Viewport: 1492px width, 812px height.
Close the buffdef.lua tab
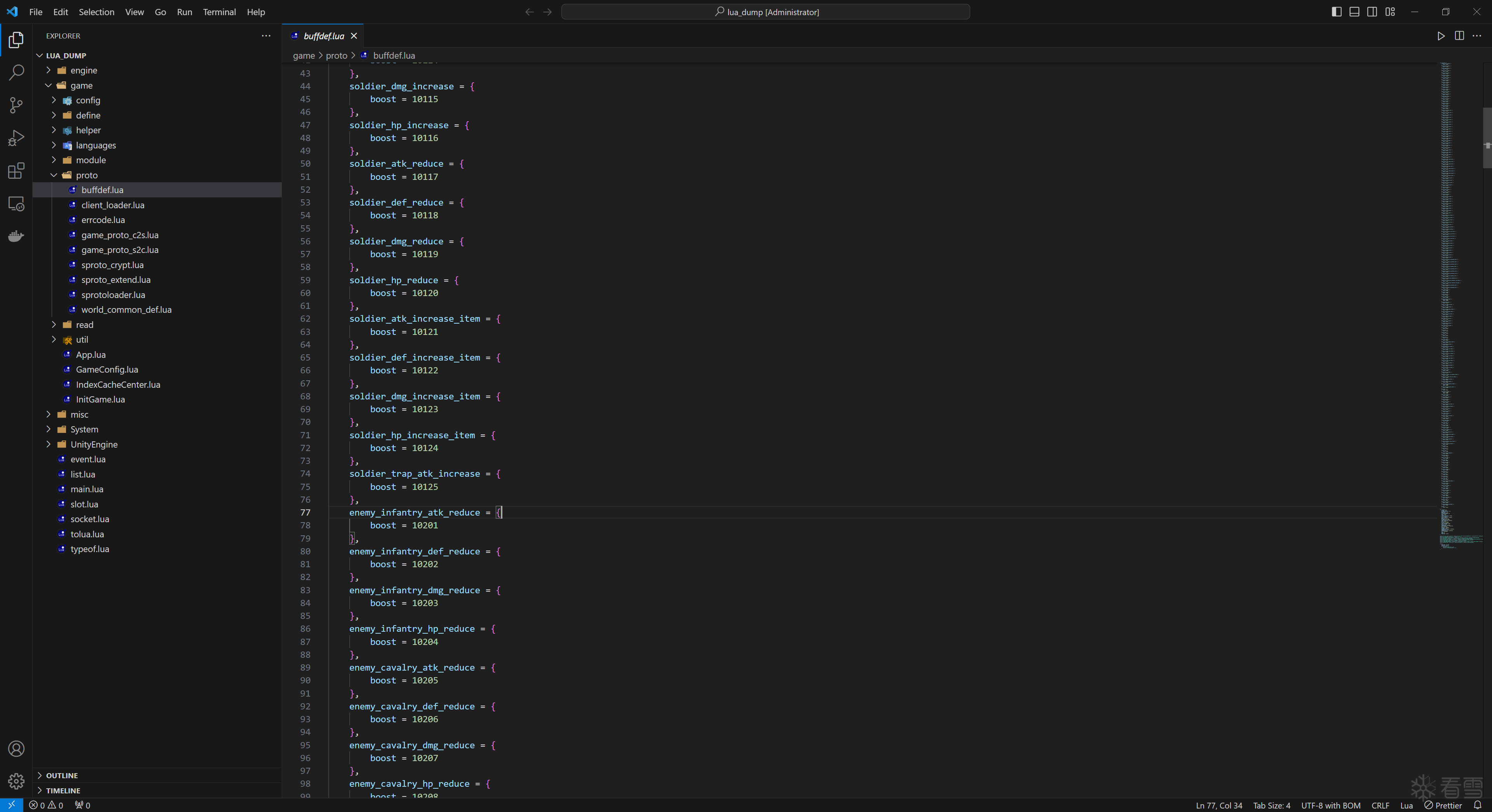tap(354, 36)
